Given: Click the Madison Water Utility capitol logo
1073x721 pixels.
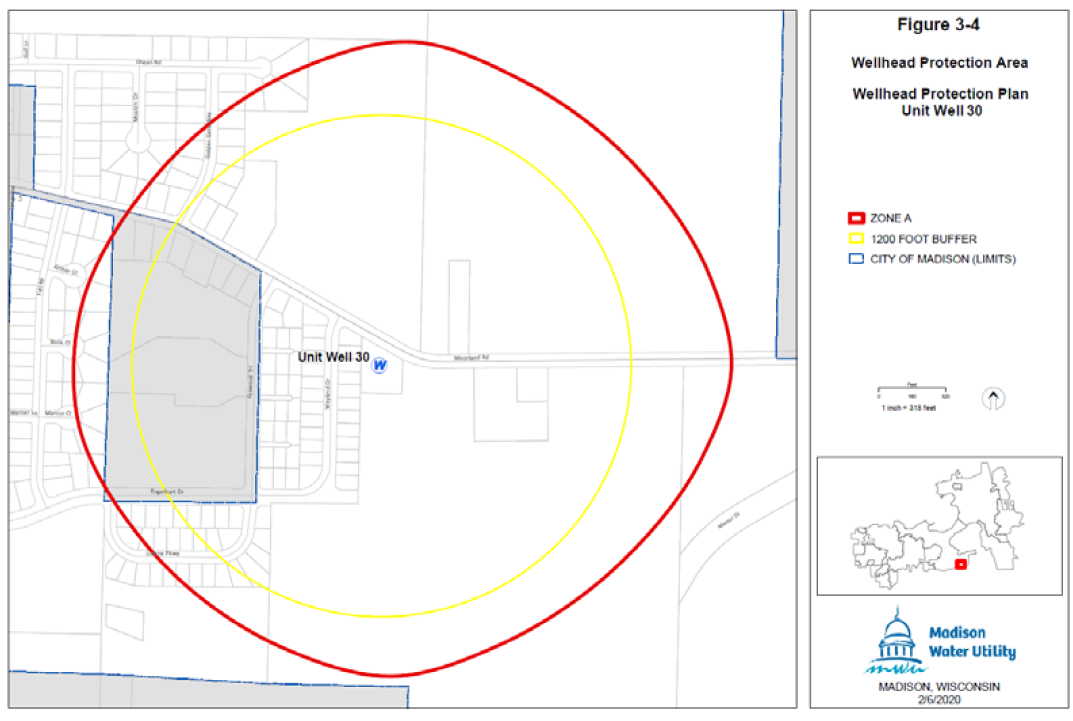Looking at the screenshot, I should (x=896, y=643).
